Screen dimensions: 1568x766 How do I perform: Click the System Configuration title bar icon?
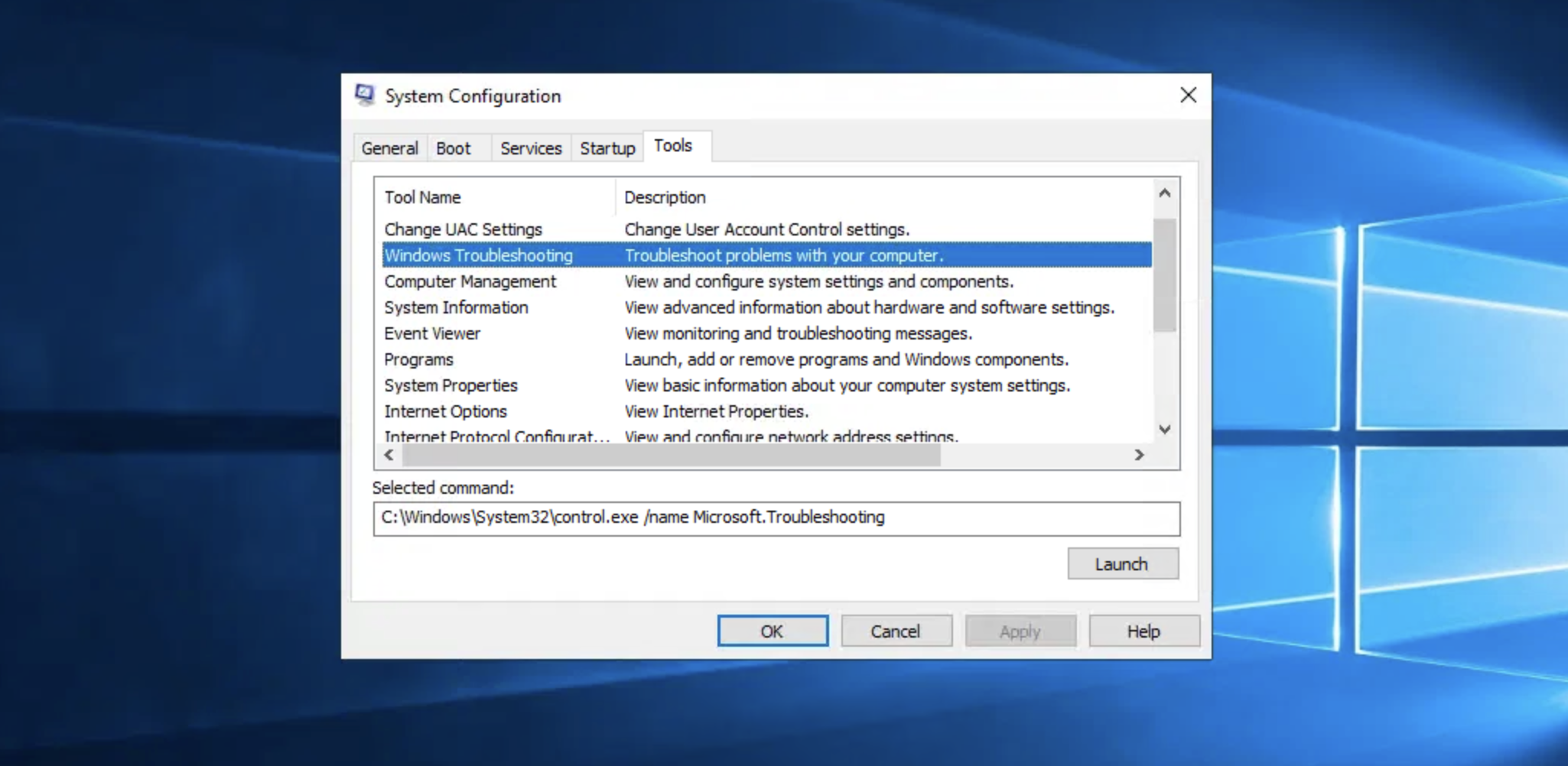click(365, 96)
